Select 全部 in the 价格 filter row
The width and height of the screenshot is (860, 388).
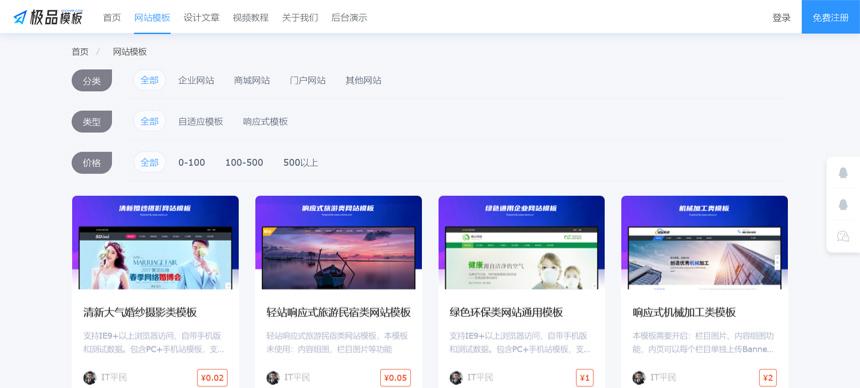click(x=149, y=162)
